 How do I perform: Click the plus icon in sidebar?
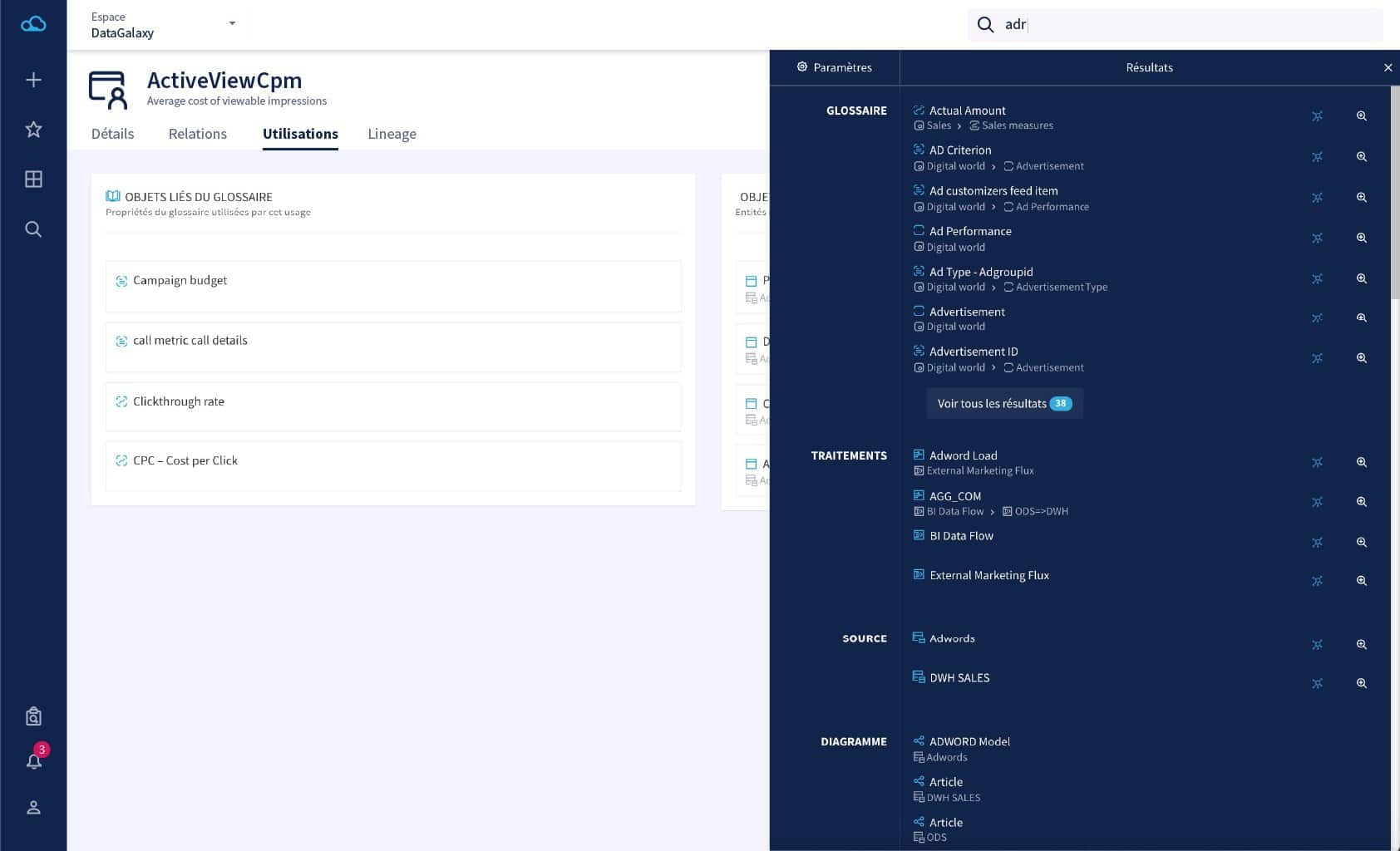pyautogui.click(x=33, y=80)
